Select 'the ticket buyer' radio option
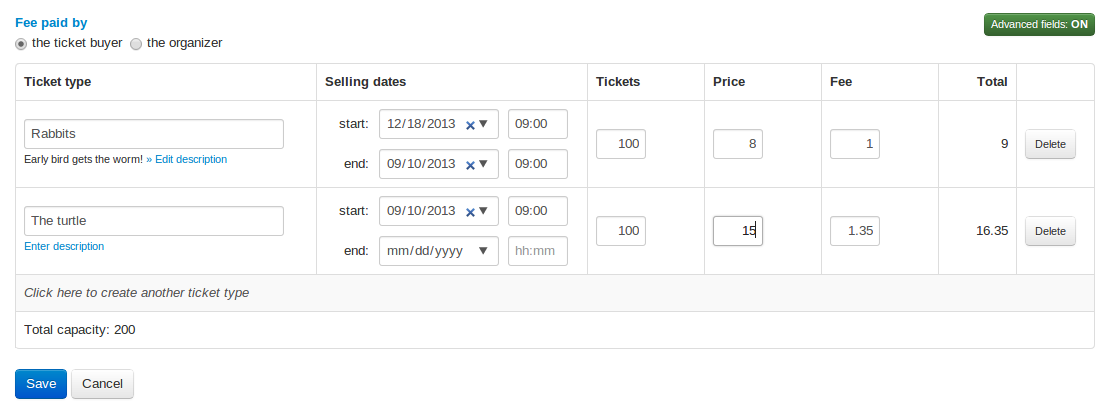The height and width of the screenshot is (416, 1115). 22,44
